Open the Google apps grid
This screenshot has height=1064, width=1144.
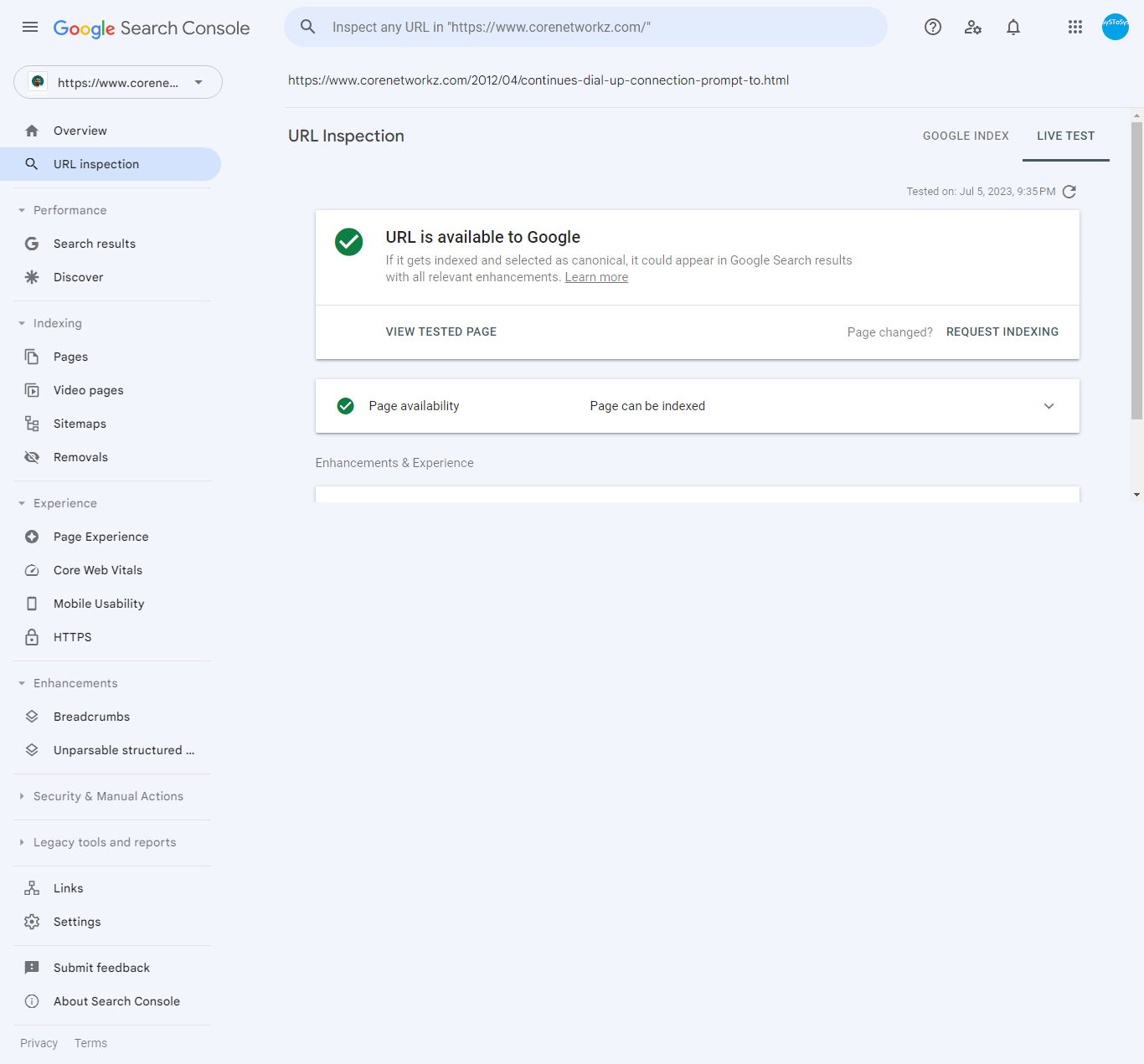[1075, 27]
